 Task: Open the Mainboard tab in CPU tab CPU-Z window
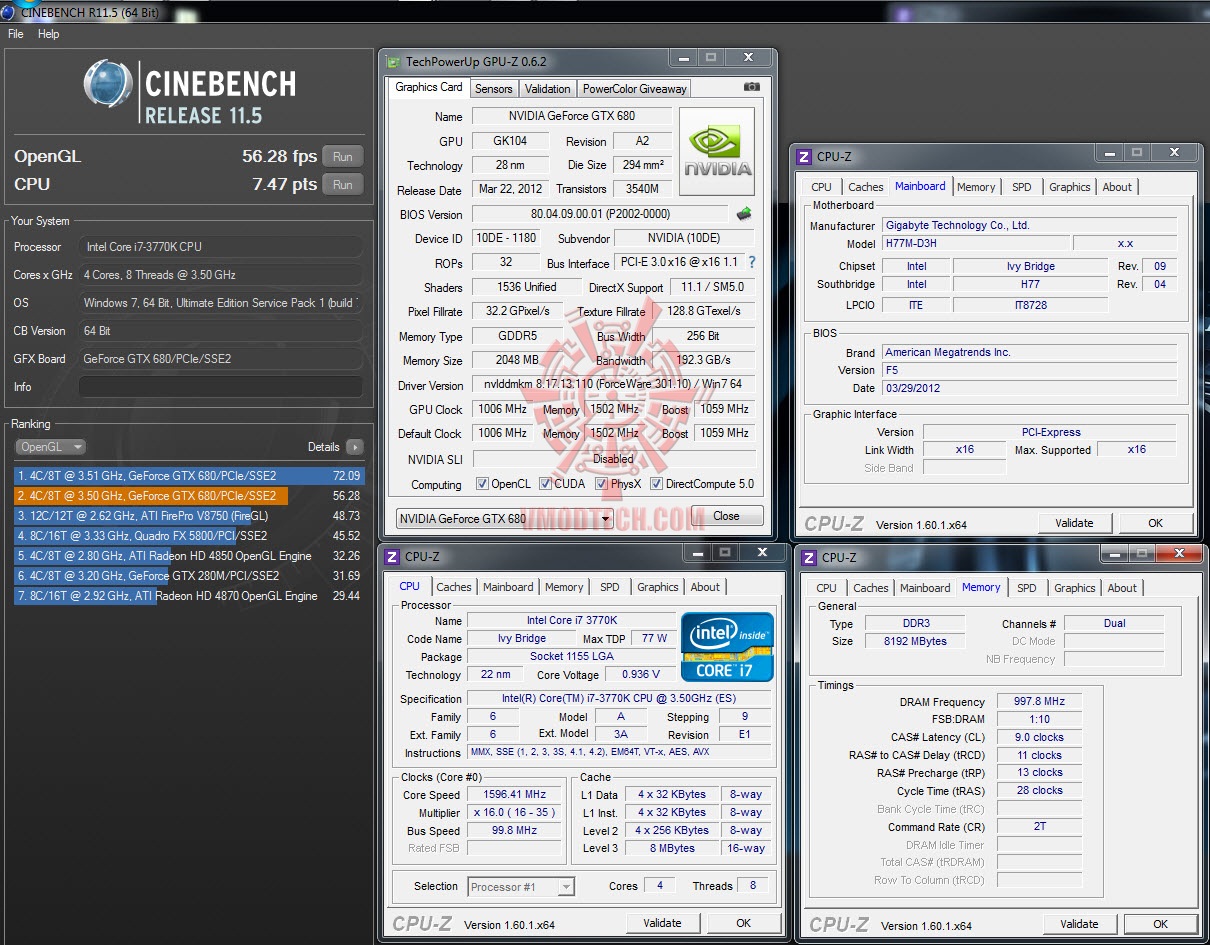508,587
